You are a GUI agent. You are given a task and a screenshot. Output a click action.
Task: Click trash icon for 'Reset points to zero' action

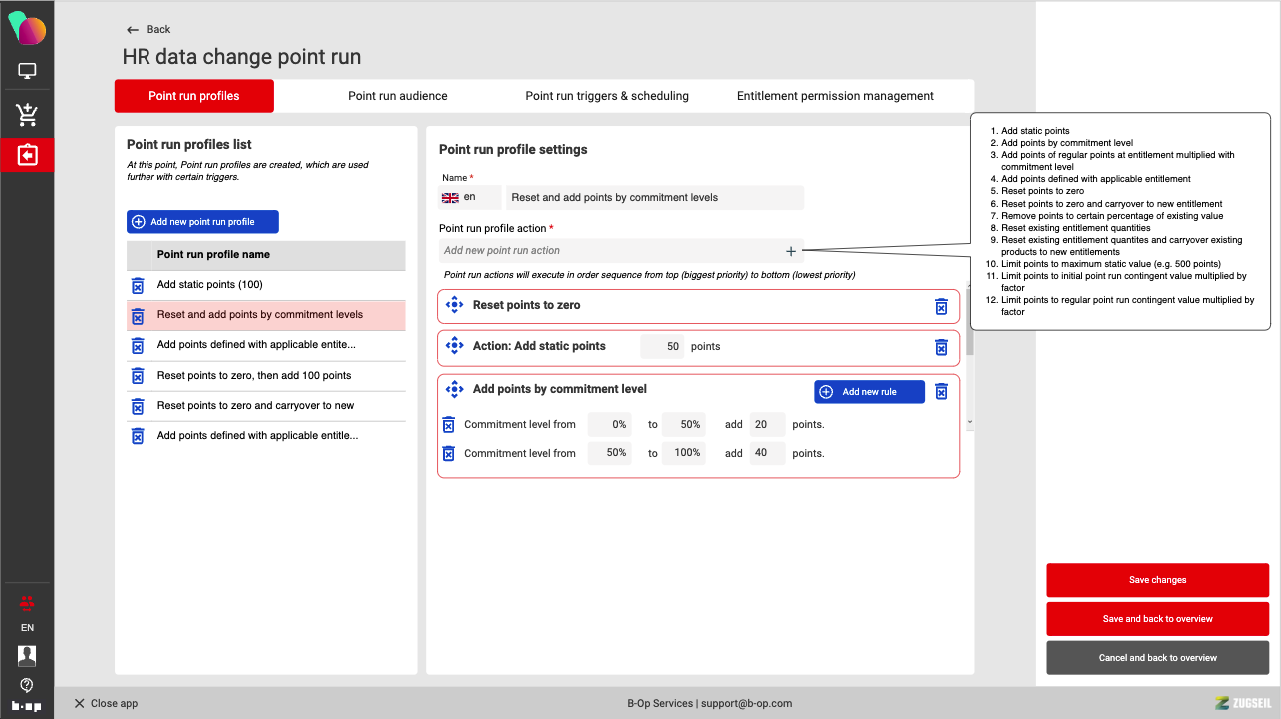coord(941,306)
